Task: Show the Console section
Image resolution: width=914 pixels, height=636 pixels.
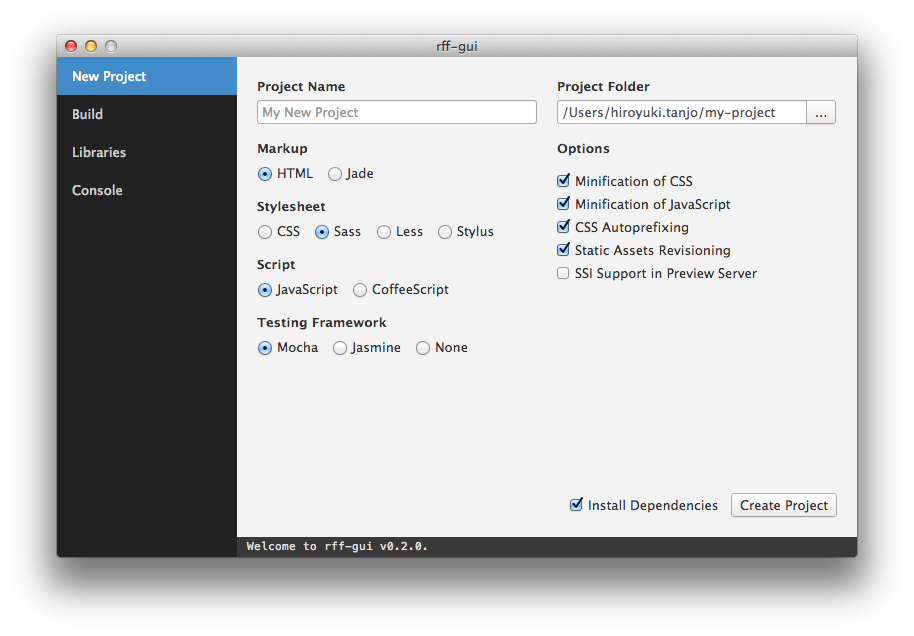Action: (x=147, y=190)
